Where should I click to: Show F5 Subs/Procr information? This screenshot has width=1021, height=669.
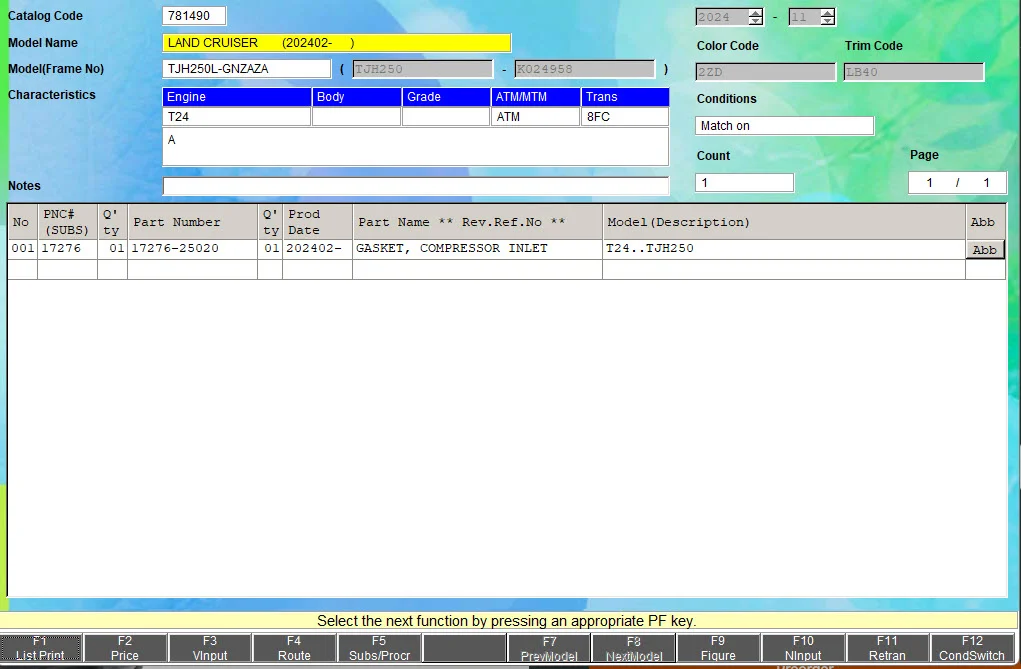click(x=379, y=648)
